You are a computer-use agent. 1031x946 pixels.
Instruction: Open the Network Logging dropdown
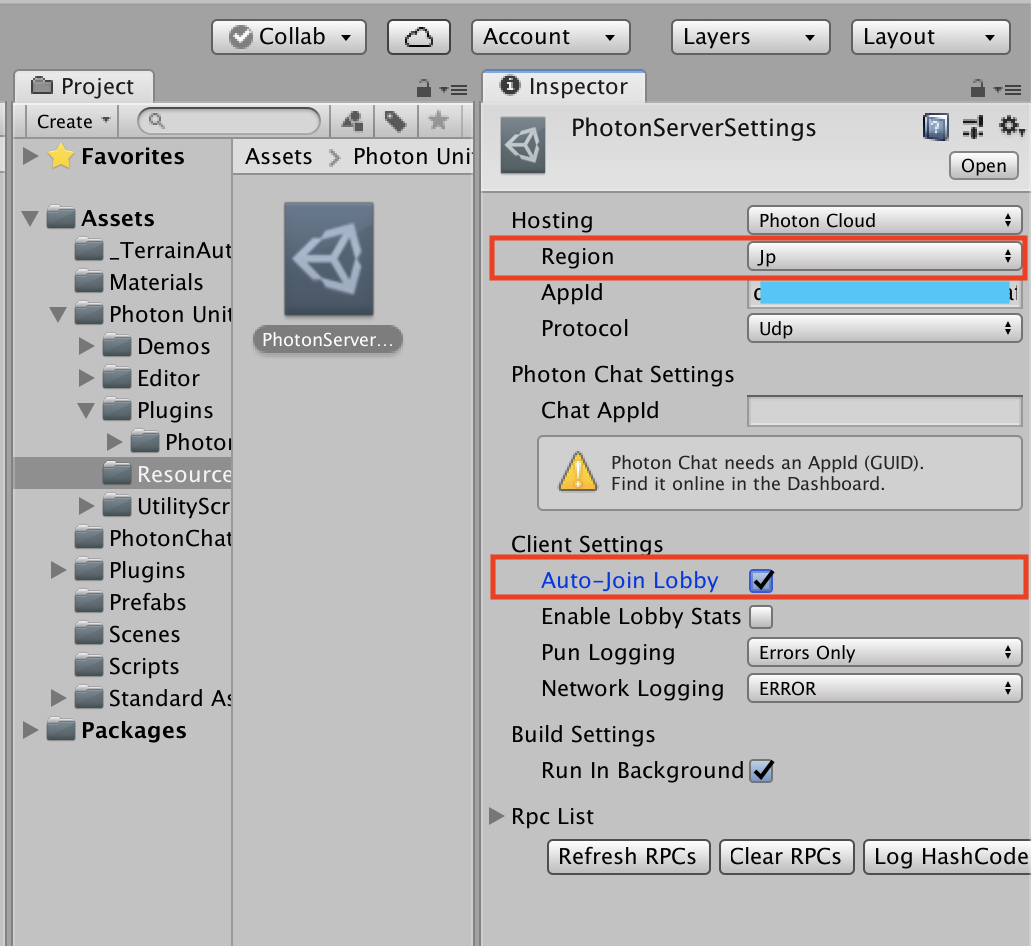pyautogui.click(x=884, y=688)
